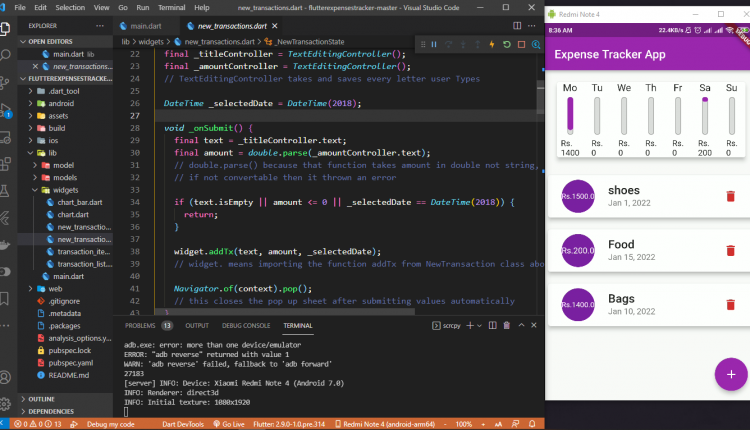The image size is (750, 430).
Task: Open chart.dart in explorer
Action: (73, 215)
